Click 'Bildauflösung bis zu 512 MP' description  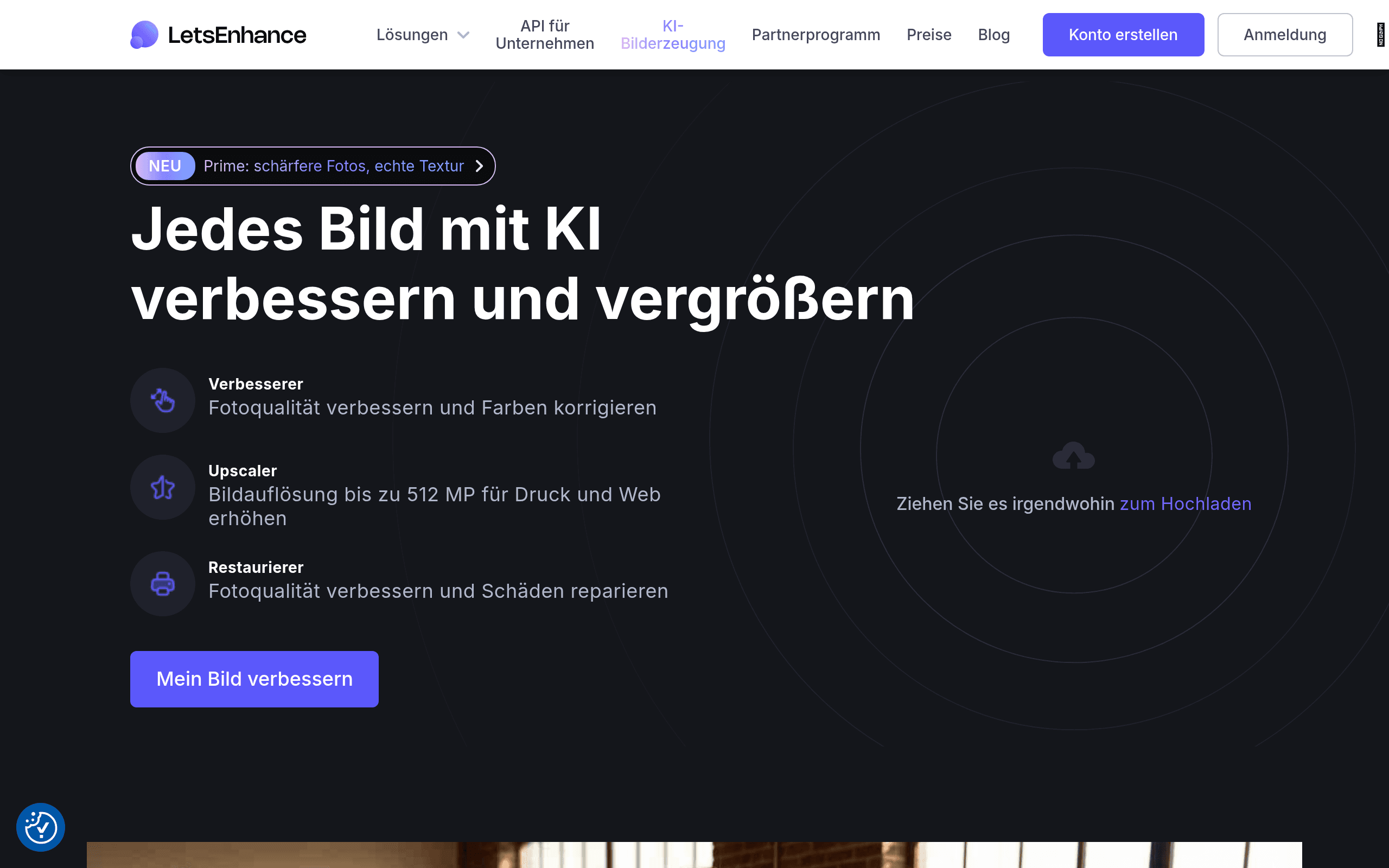pos(435,506)
